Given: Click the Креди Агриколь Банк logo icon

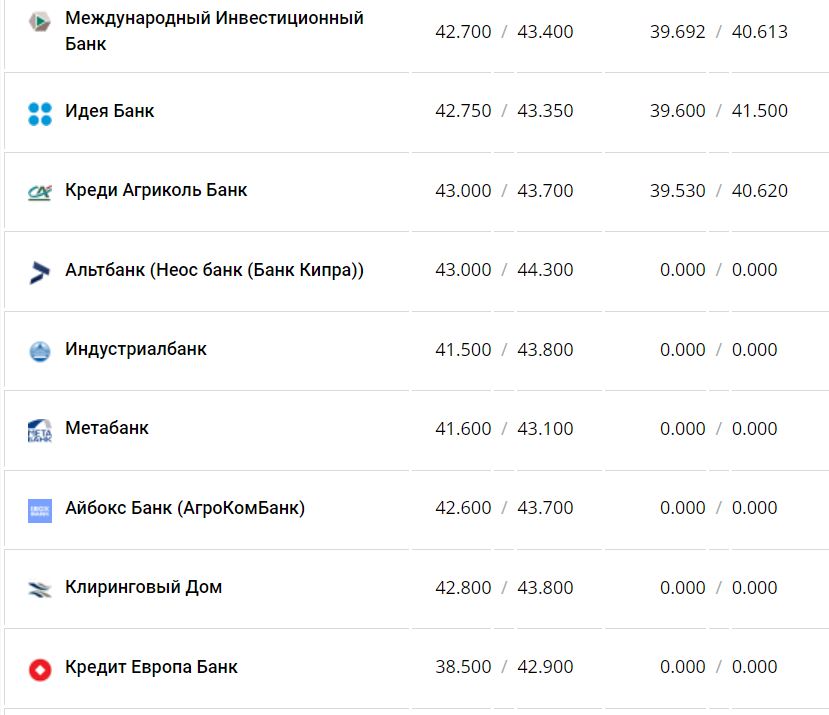Looking at the screenshot, I should point(39,192).
